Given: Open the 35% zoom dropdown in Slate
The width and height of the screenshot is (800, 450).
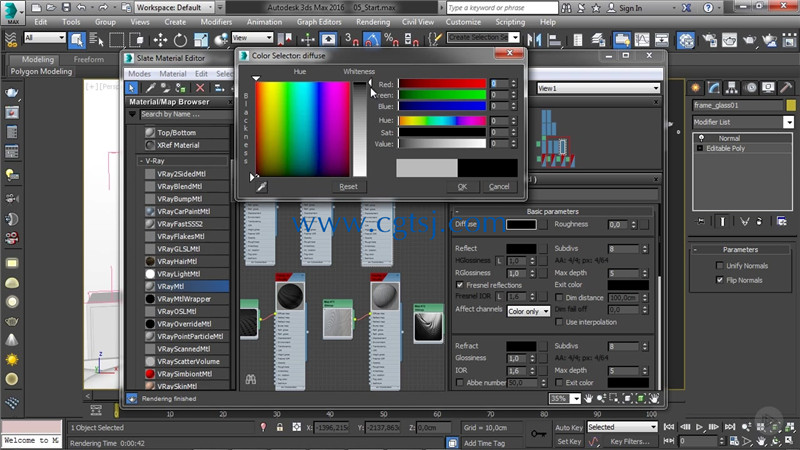Looking at the screenshot, I should click(x=565, y=398).
